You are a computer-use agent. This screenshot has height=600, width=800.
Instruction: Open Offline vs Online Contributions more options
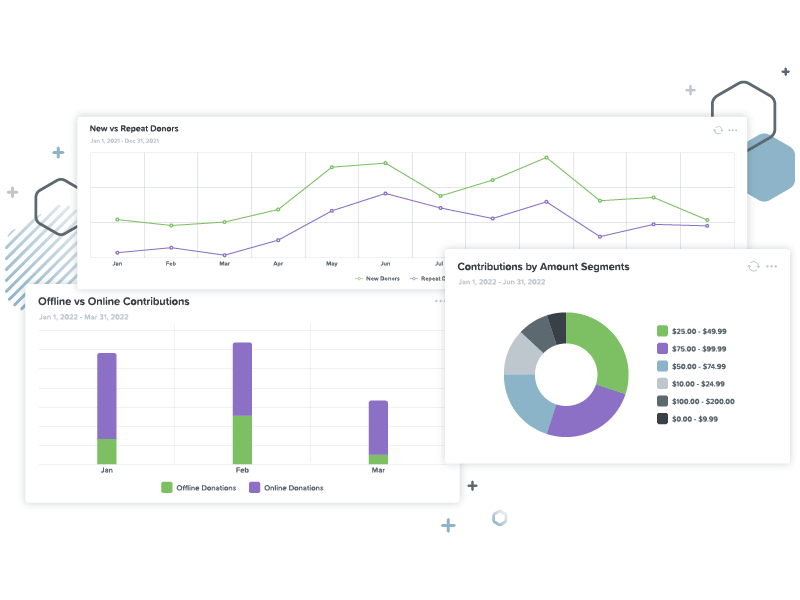pyautogui.click(x=439, y=301)
